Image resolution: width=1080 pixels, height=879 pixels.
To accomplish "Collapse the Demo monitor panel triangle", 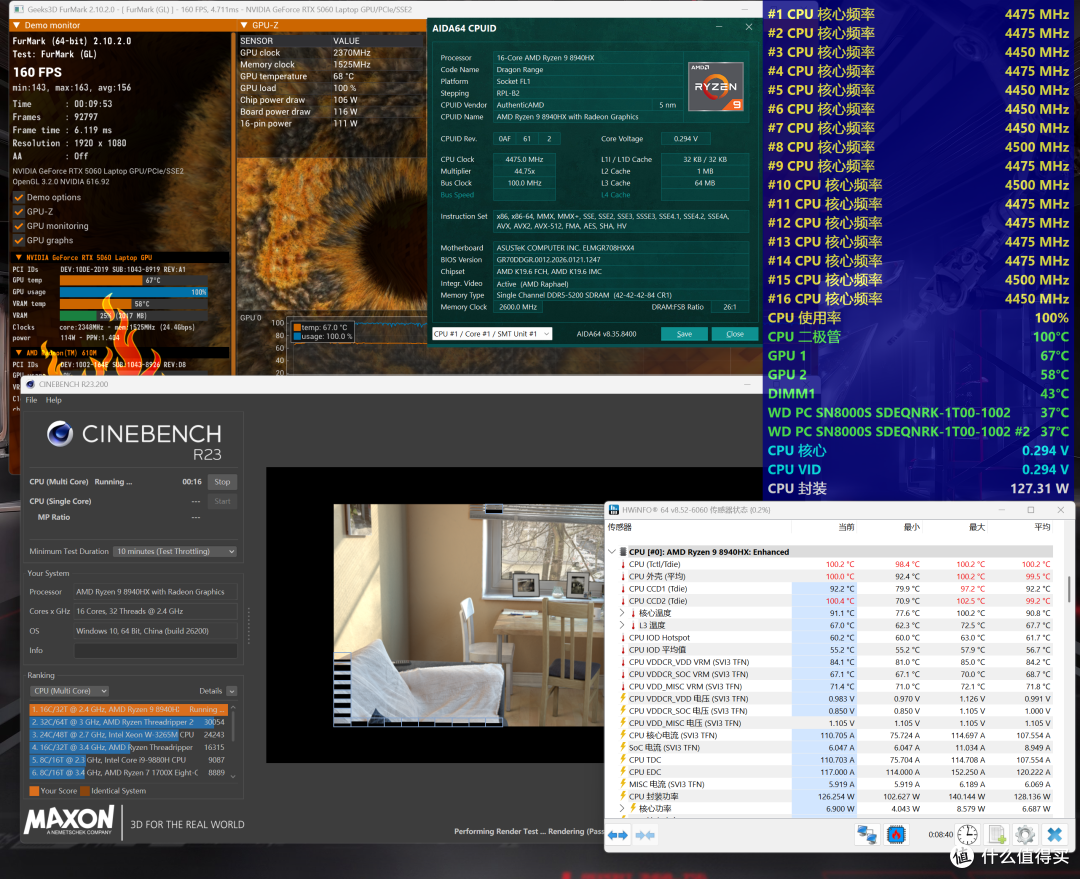I will 17,25.
